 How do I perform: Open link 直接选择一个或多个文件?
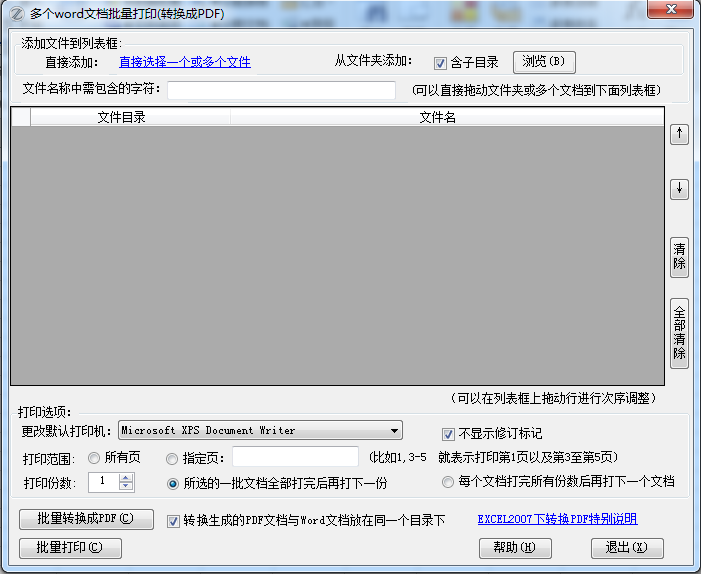click(185, 62)
